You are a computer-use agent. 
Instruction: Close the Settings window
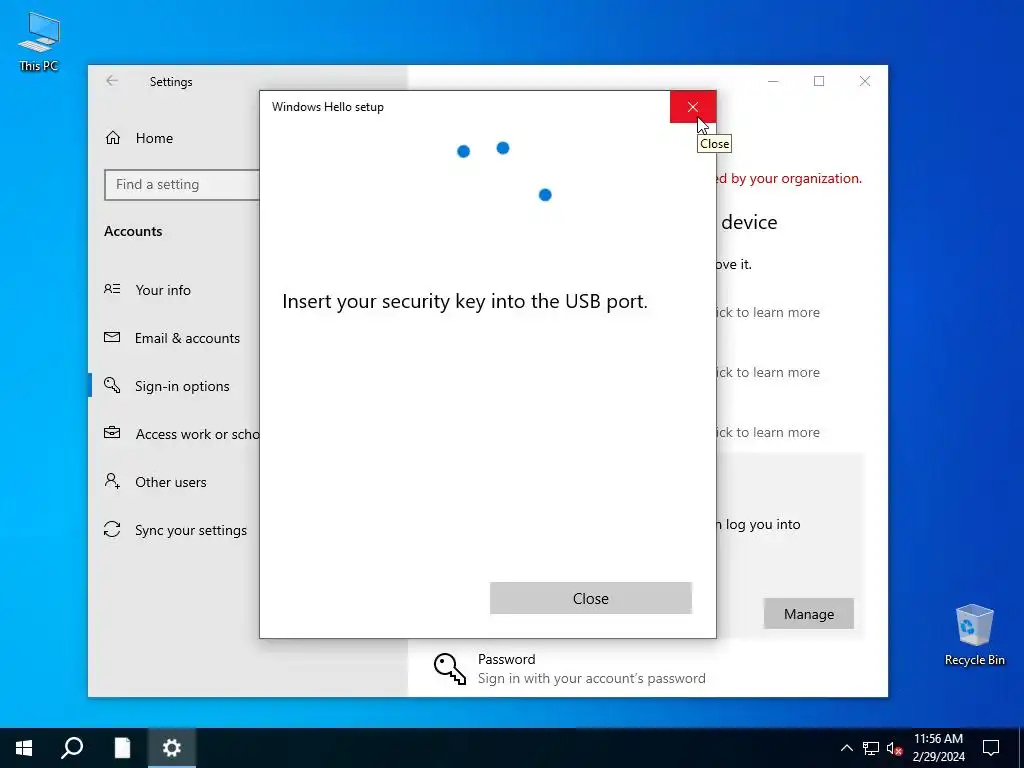(865, 81)
